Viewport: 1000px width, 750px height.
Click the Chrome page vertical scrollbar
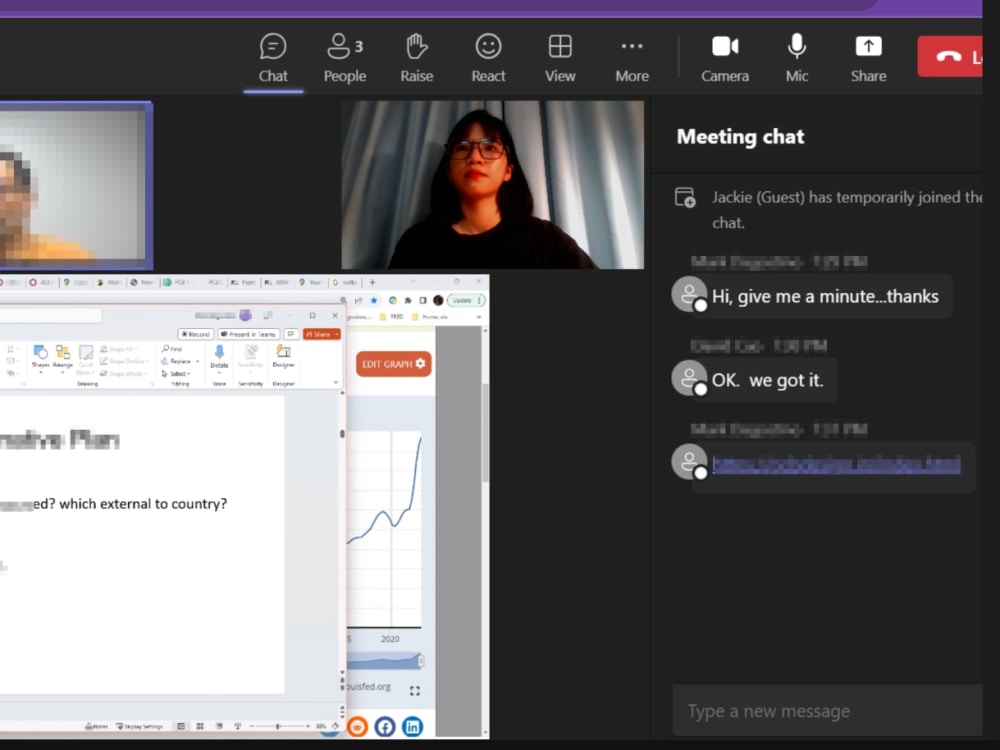(485, 434)
